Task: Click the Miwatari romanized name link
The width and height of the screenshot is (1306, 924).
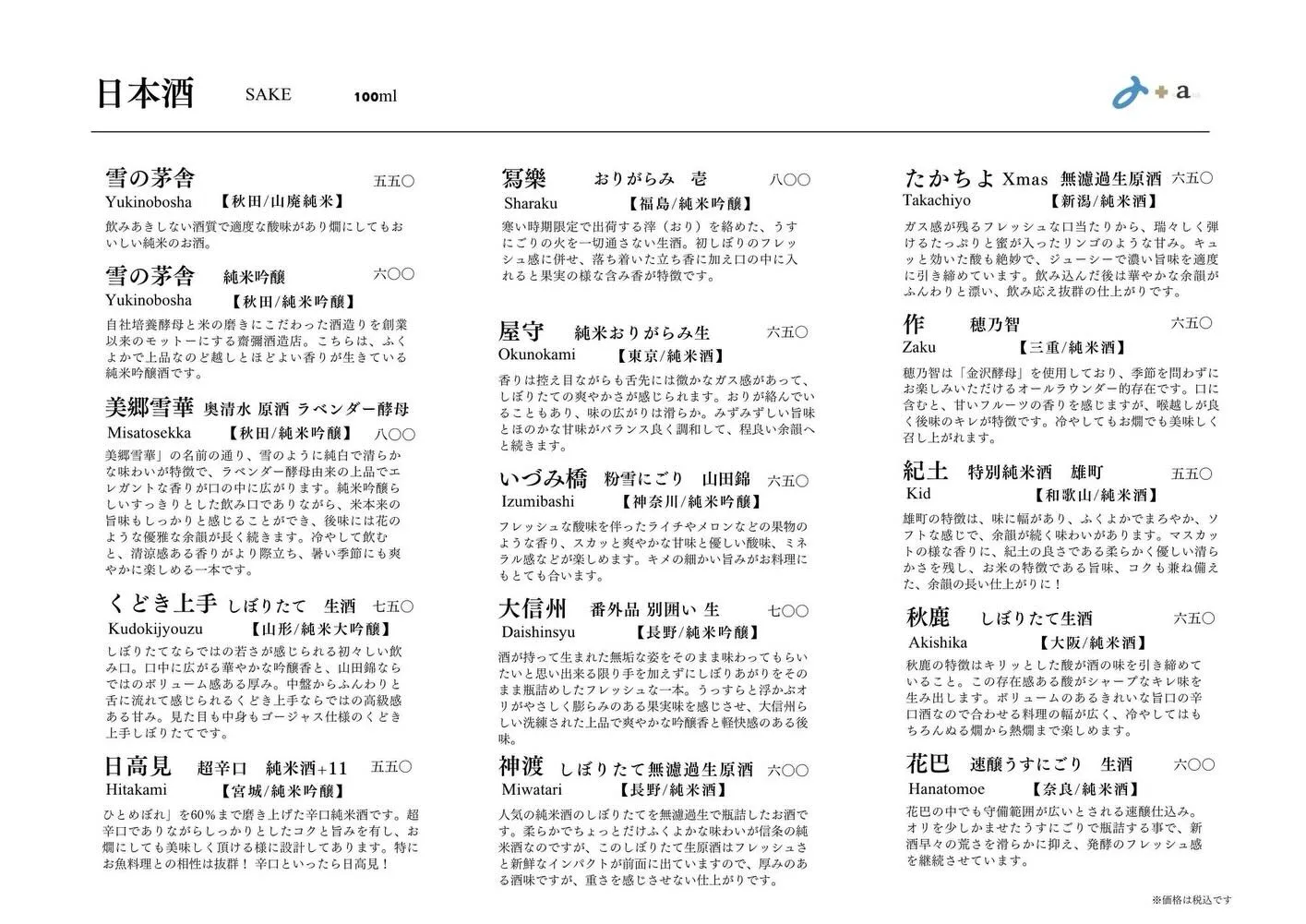Action: [531, 790]
